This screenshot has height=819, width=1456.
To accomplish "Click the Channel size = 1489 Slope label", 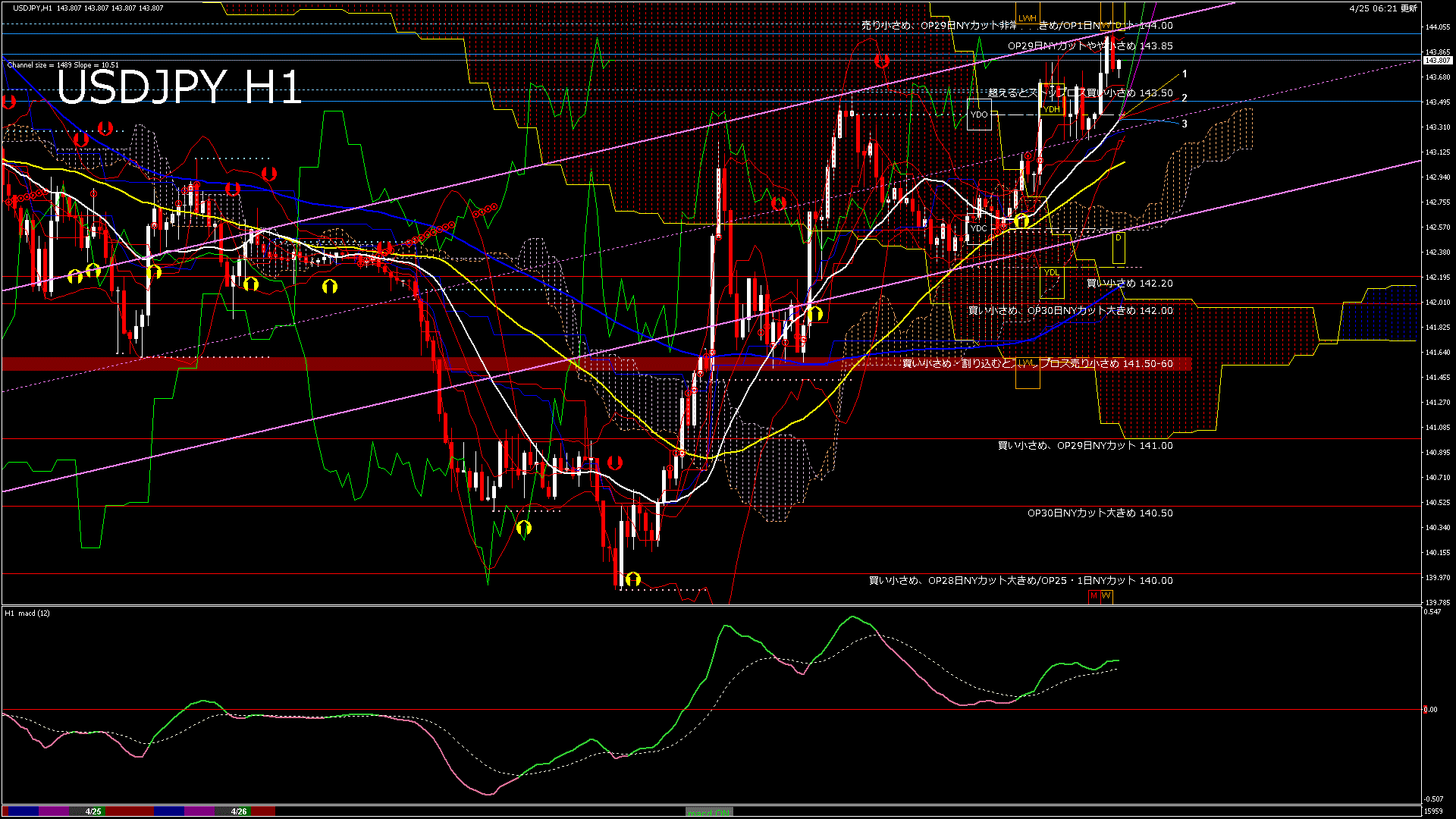I will tap(63, 65).
